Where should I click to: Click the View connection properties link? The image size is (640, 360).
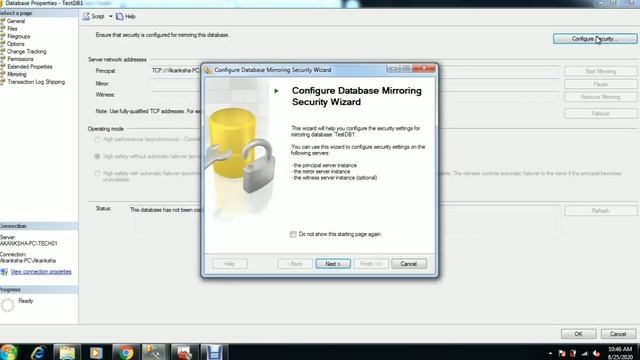pyautogui.click(x=41, y=272)
